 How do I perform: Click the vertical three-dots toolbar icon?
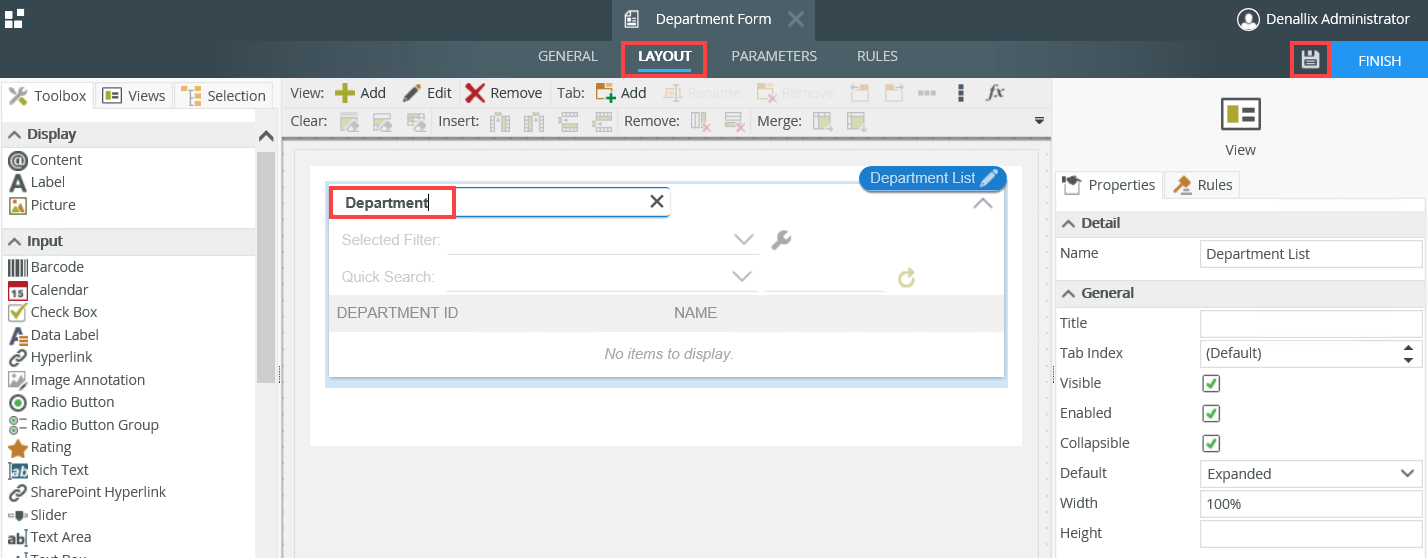click(x=961, y=93)
